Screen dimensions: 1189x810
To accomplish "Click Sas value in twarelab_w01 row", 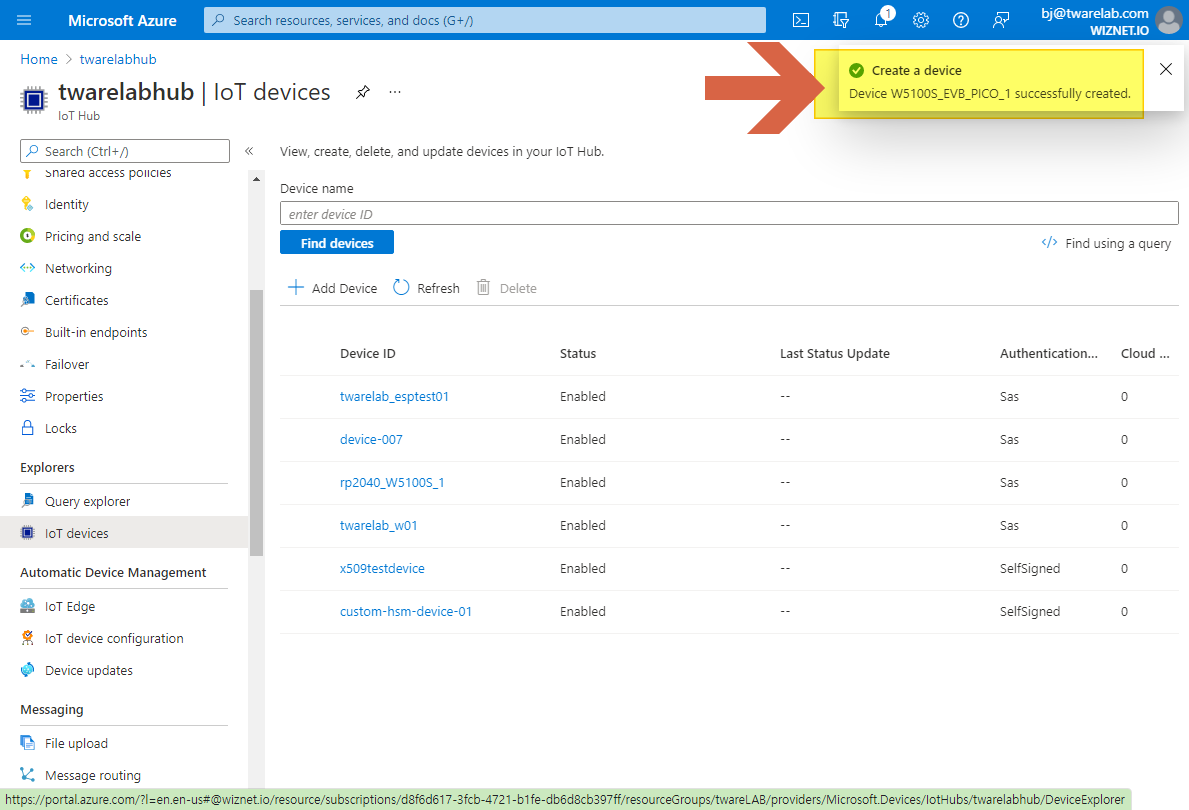I will [1009, 526].
